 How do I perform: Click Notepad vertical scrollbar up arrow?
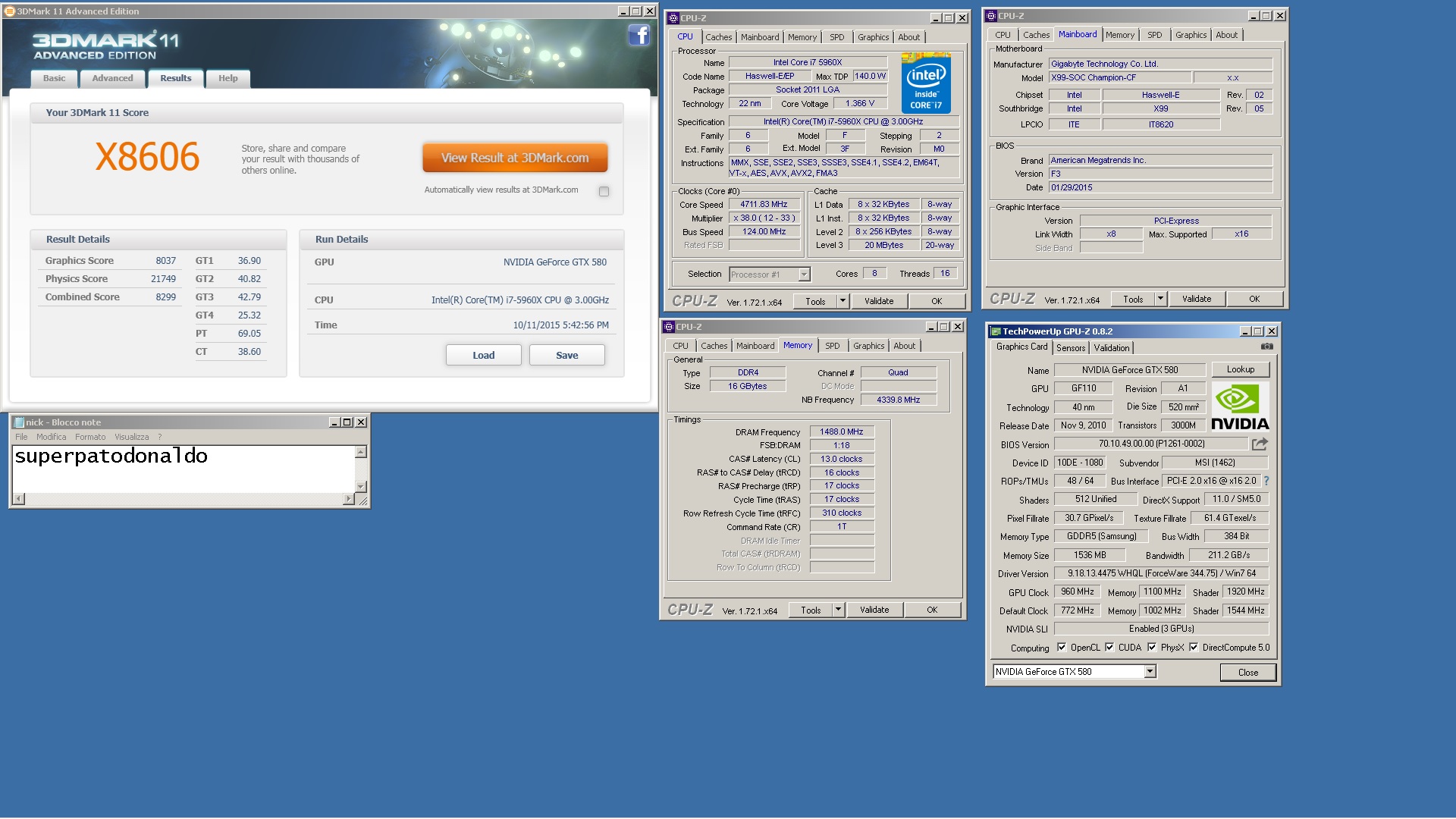point(361,452)
